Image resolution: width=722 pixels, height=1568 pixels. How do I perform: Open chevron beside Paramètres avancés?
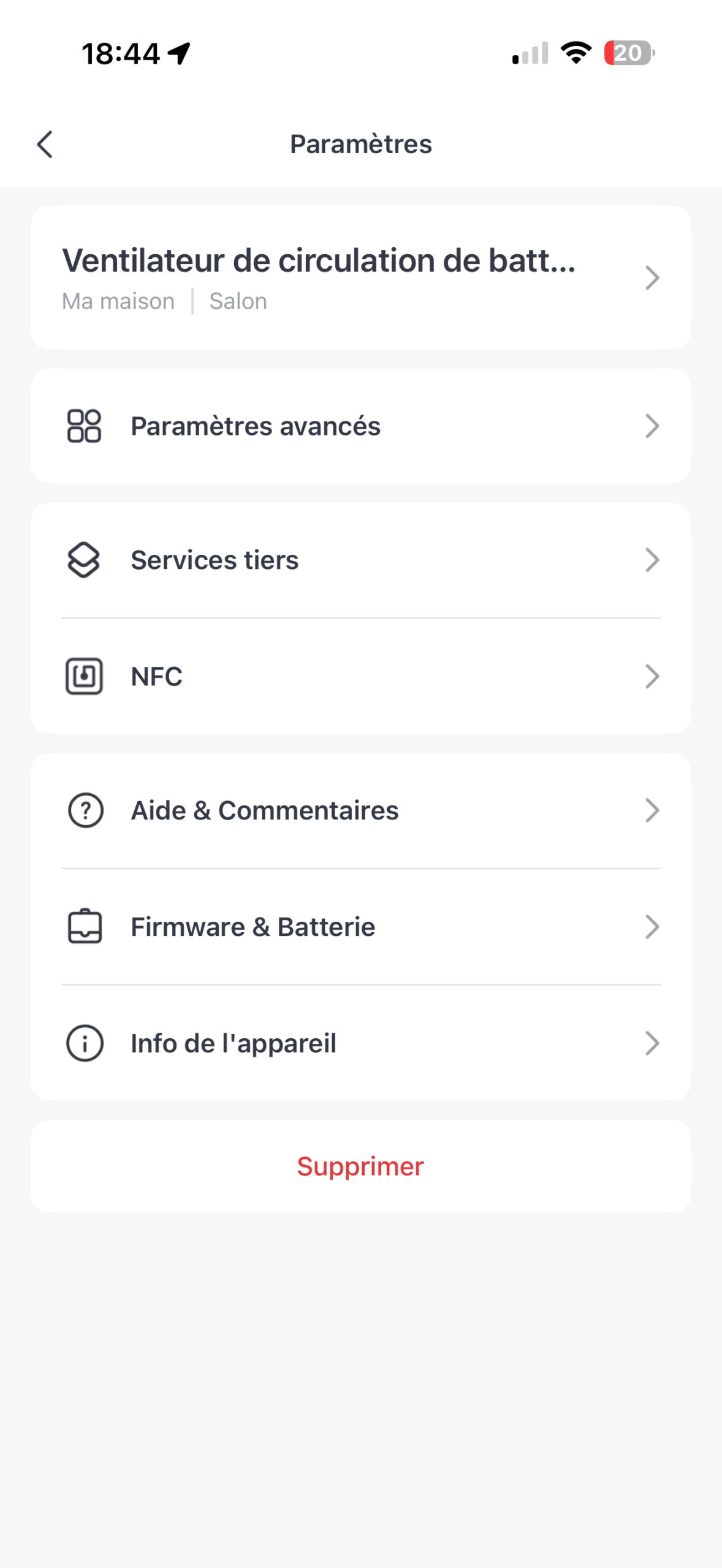pyautogui.click(x=652, y=426)
